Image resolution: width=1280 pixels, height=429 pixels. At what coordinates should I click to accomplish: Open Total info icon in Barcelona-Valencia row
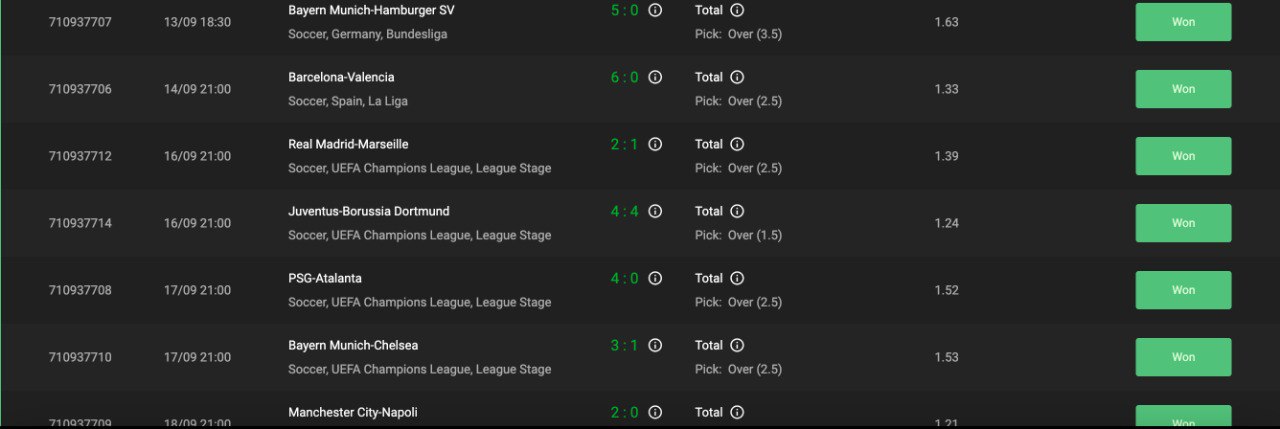click(737, 77)
